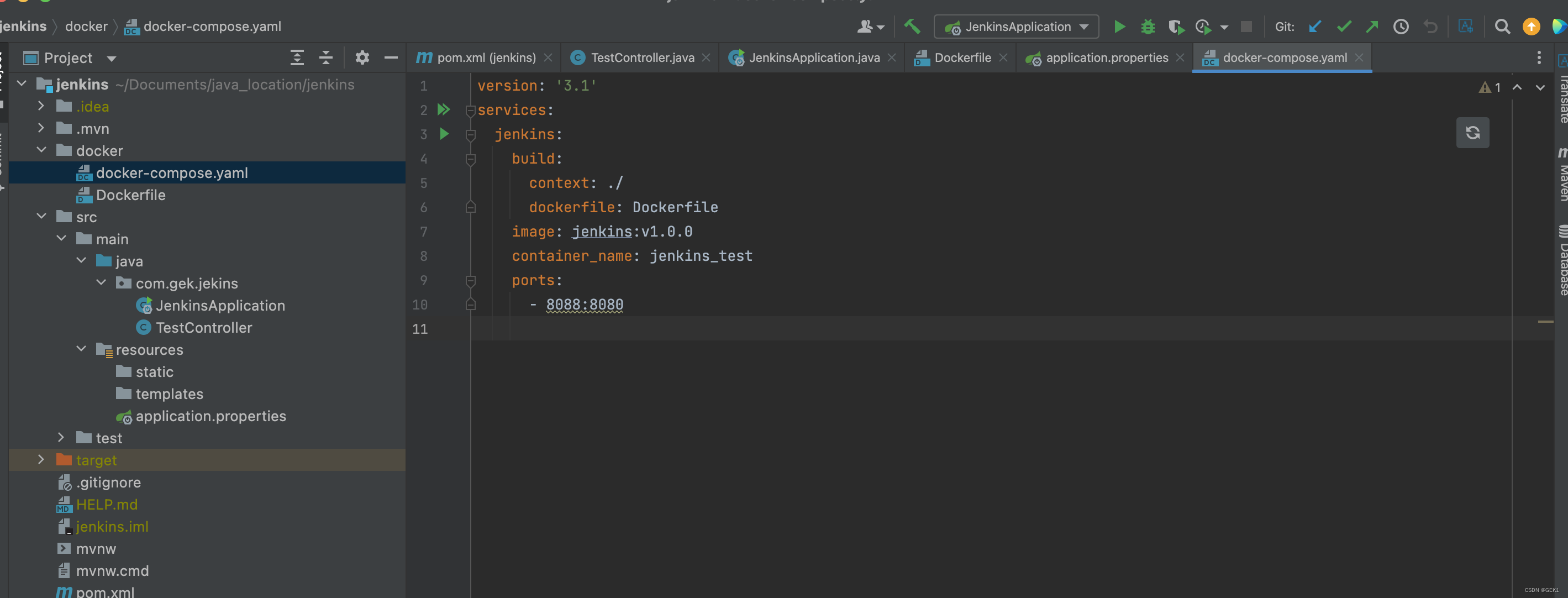Open JenkinsApplication run configuration dropdown

pos(1017,27)
